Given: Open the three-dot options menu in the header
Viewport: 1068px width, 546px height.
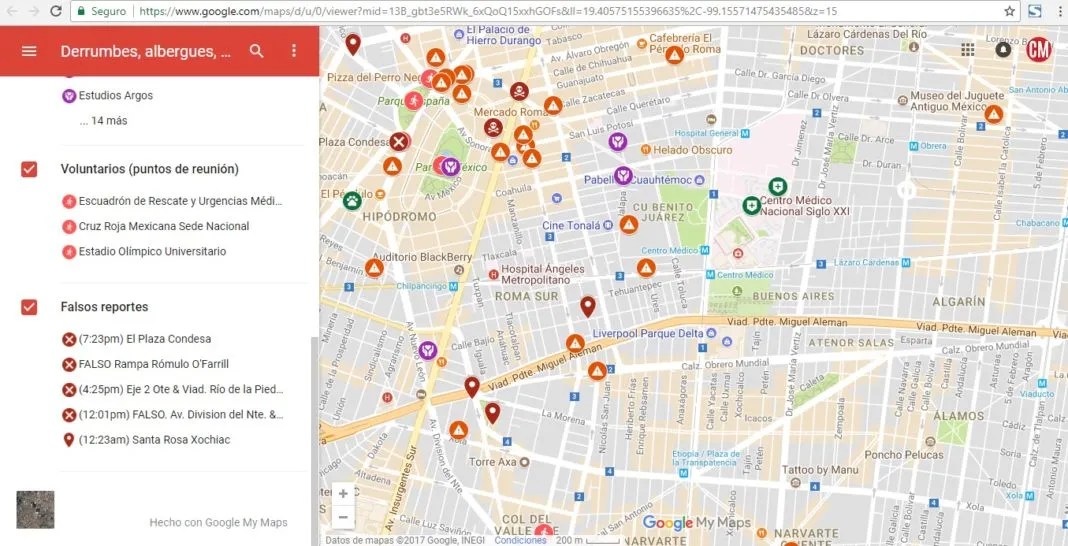Looking at the screenshot, I should point(294,51).
